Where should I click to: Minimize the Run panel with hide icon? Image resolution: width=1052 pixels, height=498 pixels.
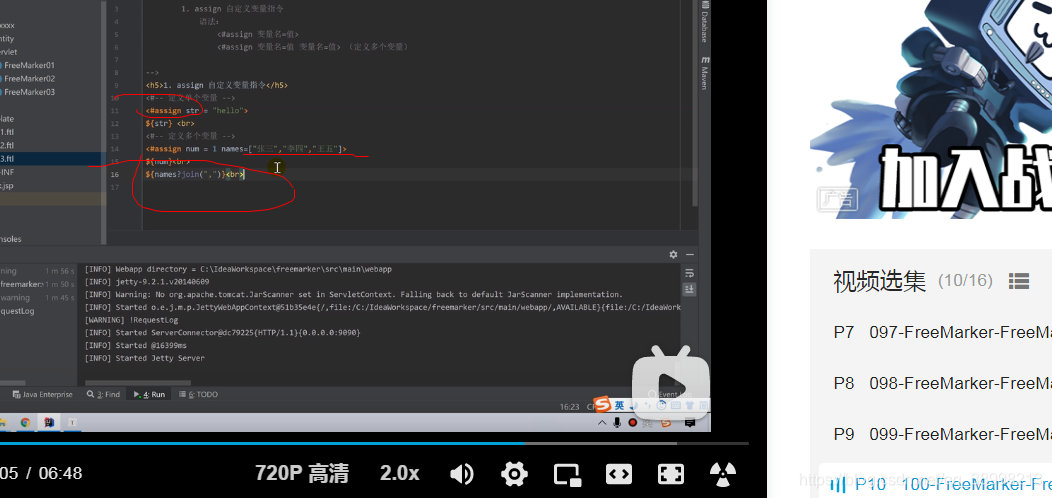[x=689, y=254]
